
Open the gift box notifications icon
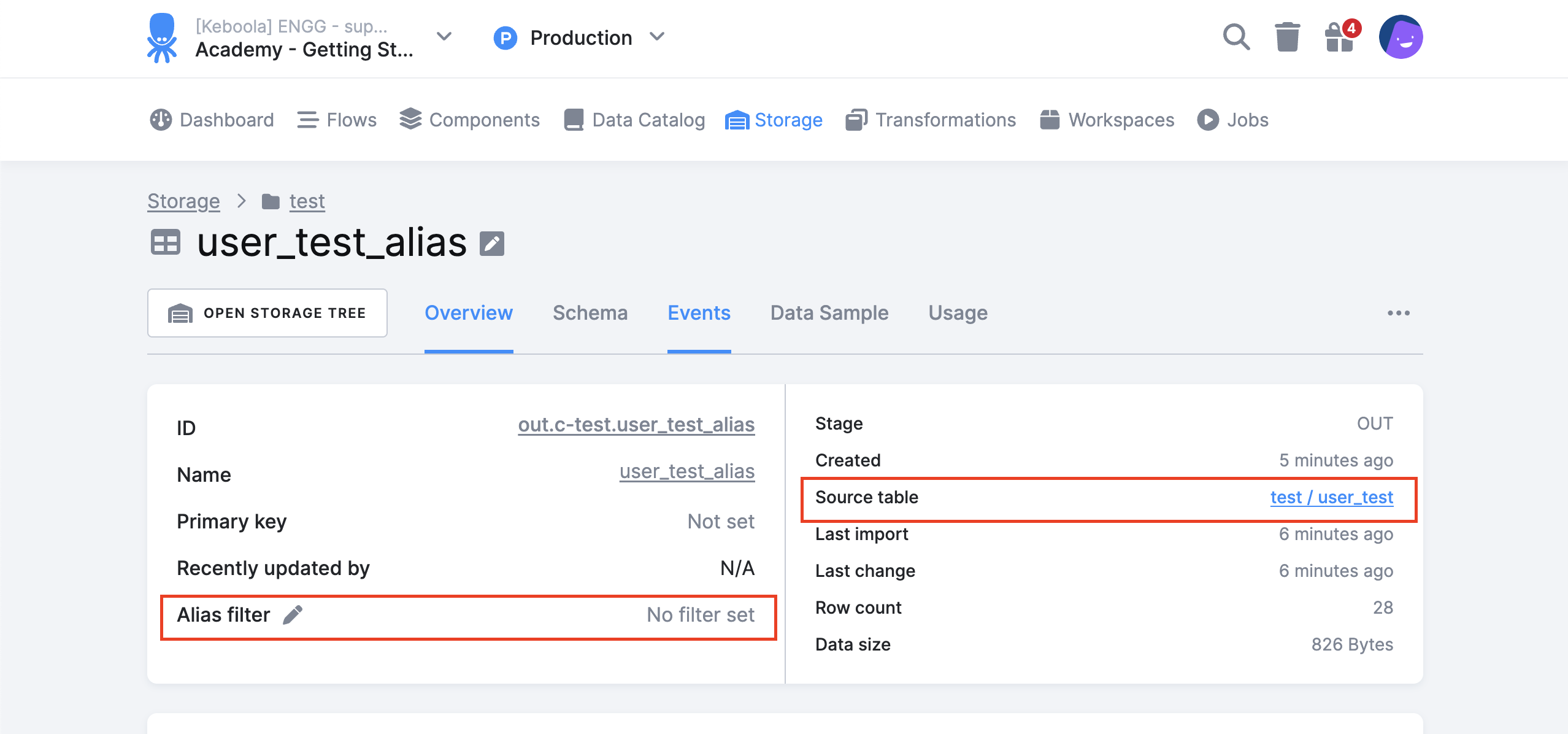[1340, 37]
